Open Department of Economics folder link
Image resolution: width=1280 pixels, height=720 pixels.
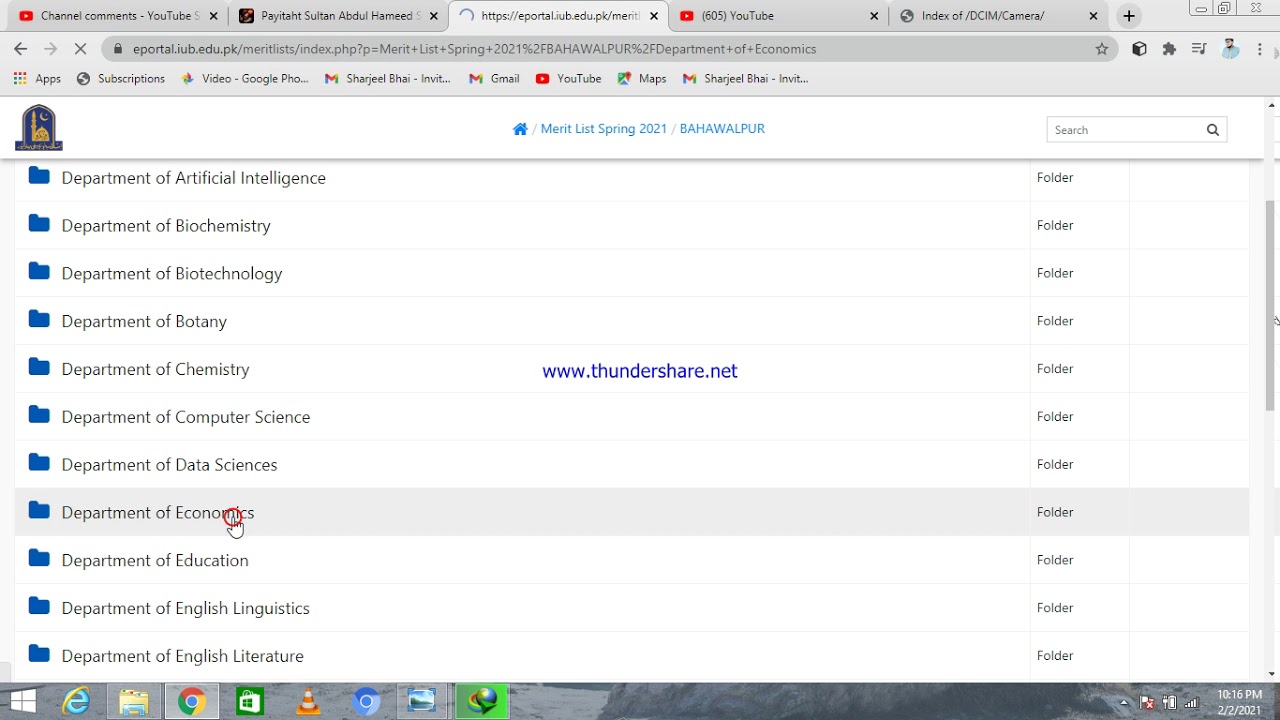(158, 512)
